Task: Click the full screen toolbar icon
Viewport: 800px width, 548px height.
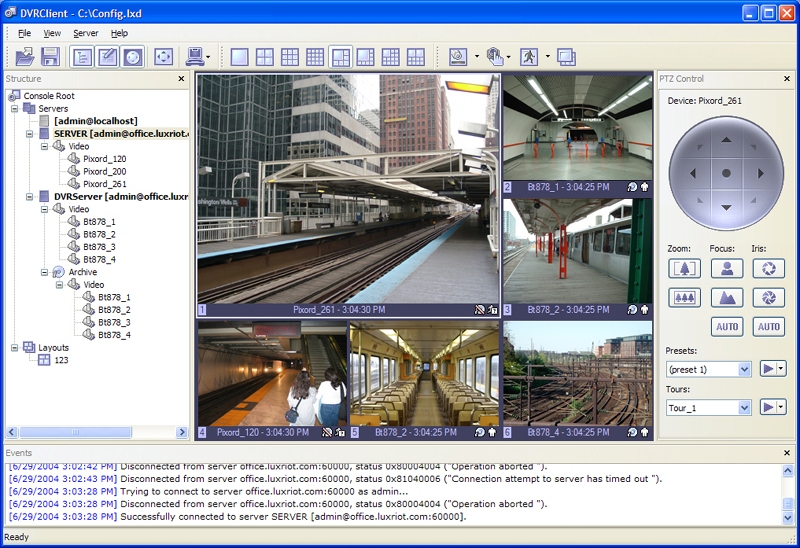Action: (164, 57)
